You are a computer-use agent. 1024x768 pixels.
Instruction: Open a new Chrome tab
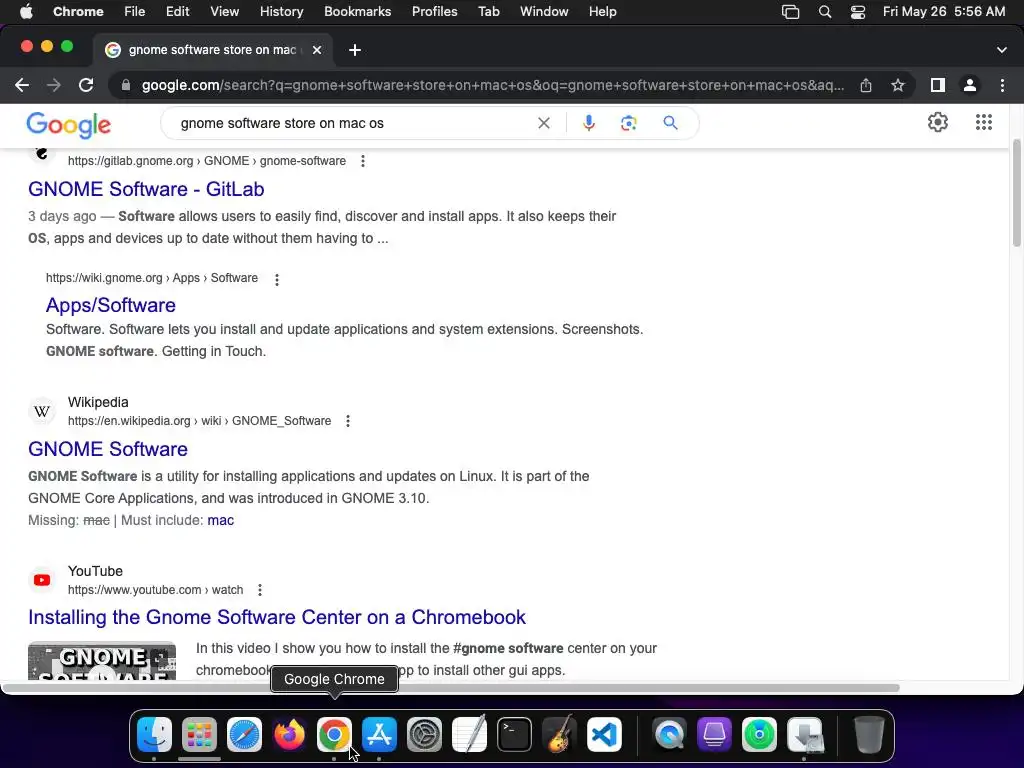tap(355, 50)
